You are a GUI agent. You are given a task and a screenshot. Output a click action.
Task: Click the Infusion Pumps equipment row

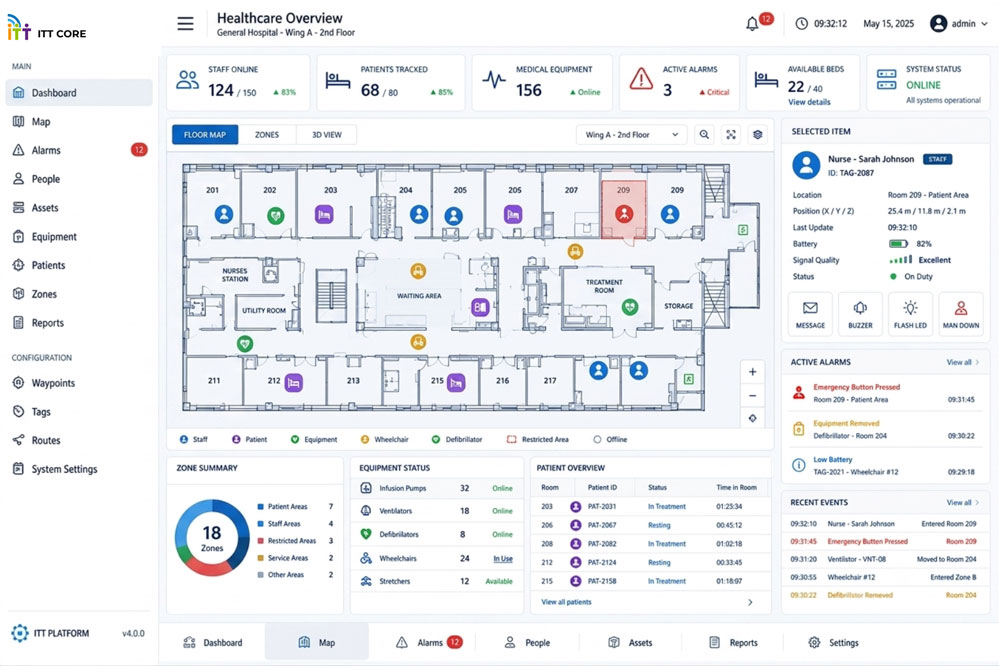coord(437,488)
